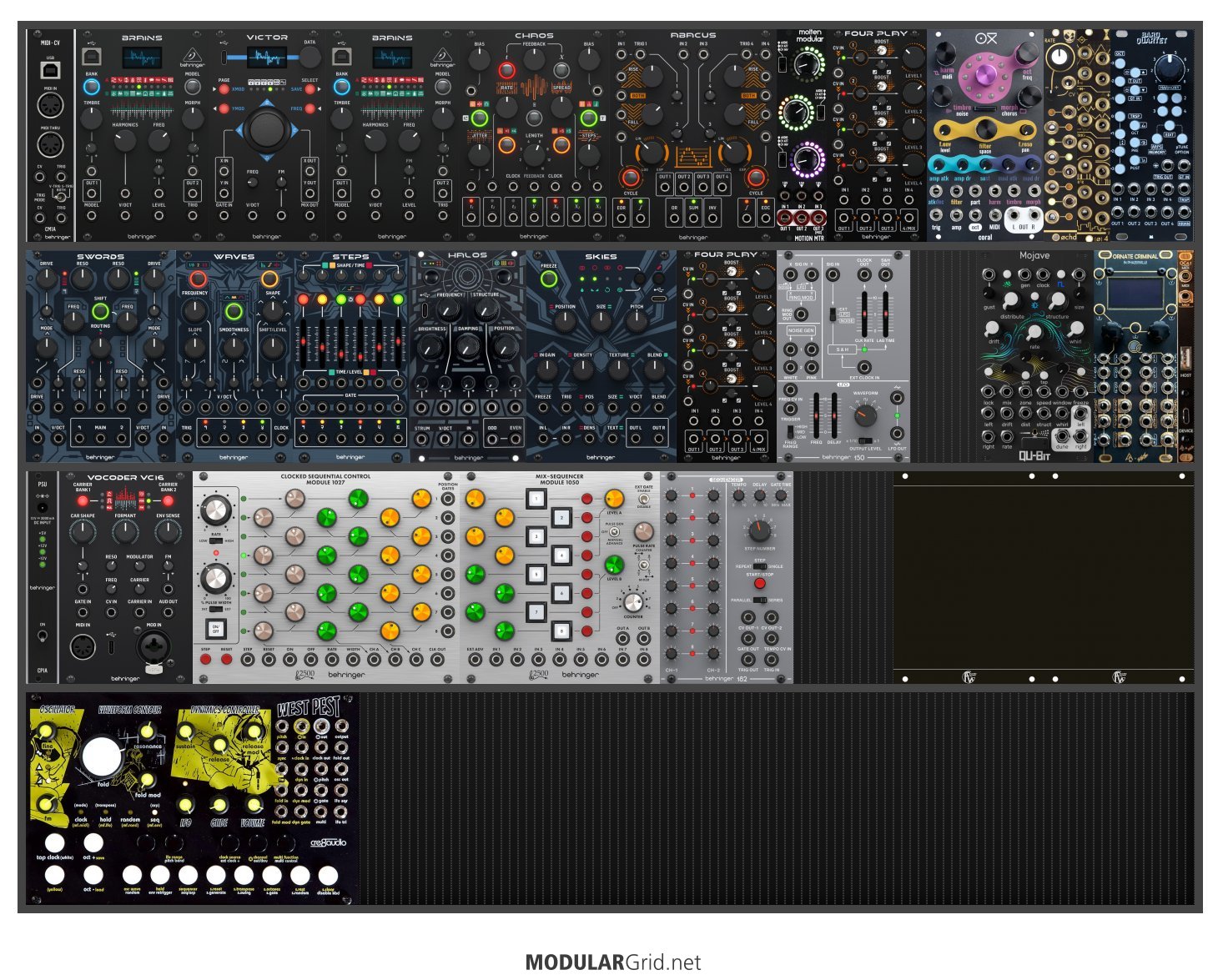The width and height of the screenshot is (1228, 980).
Task: Click the first fader on Steps module
Action: [302, 343]
